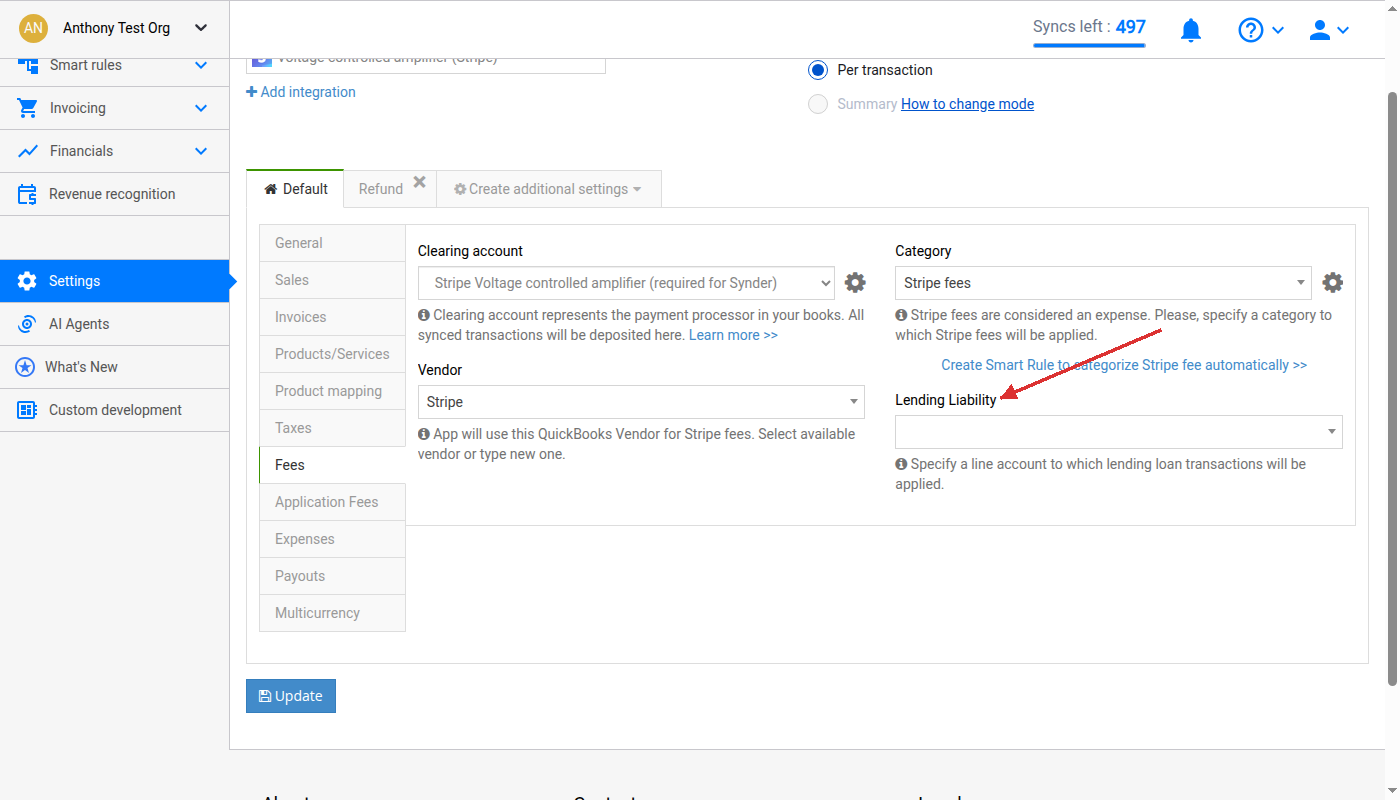
Task: Click the Custom development icon
Action: pos(27,410)
